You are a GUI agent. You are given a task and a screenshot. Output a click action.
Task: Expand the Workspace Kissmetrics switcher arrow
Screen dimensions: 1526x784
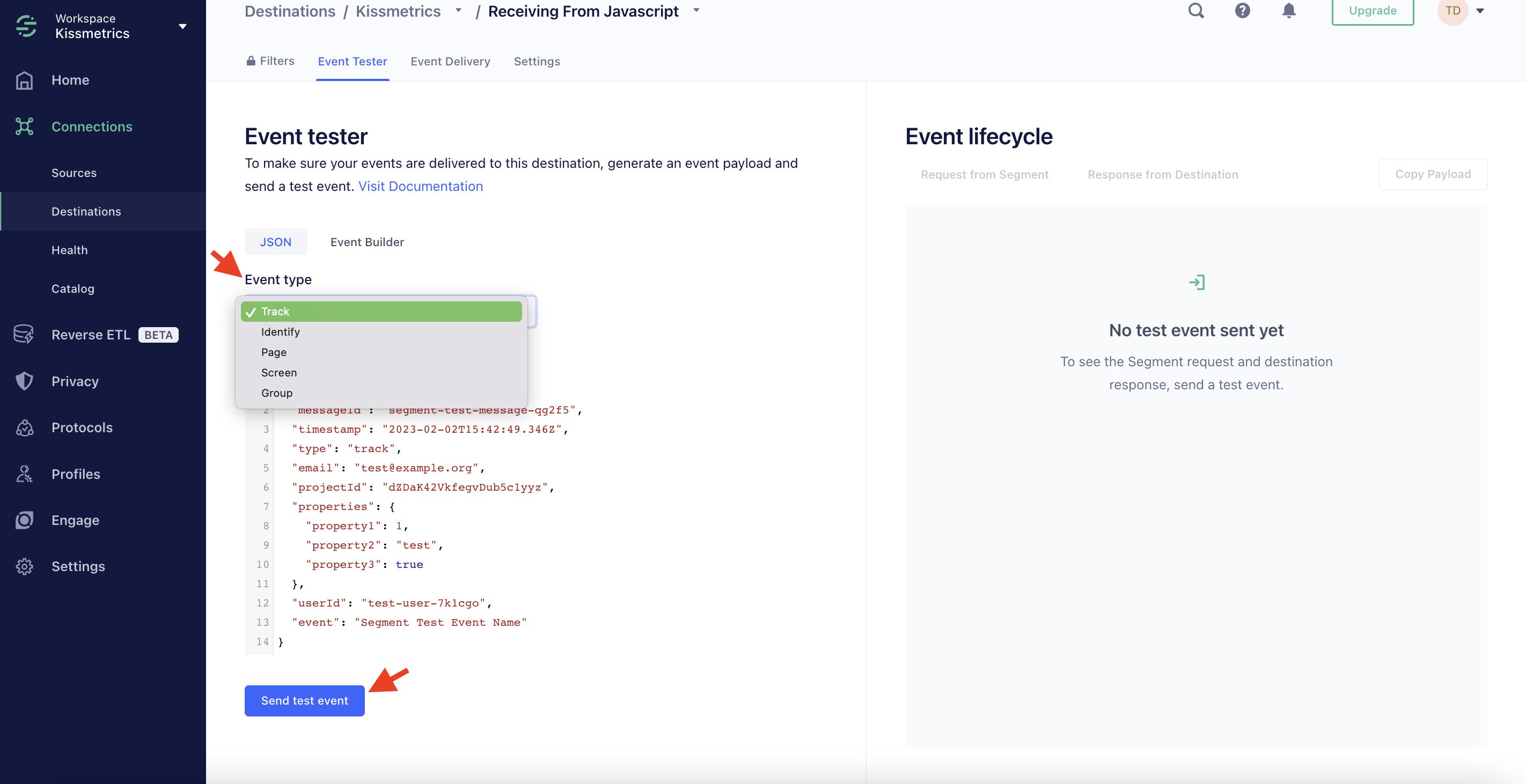coord(182,26)
